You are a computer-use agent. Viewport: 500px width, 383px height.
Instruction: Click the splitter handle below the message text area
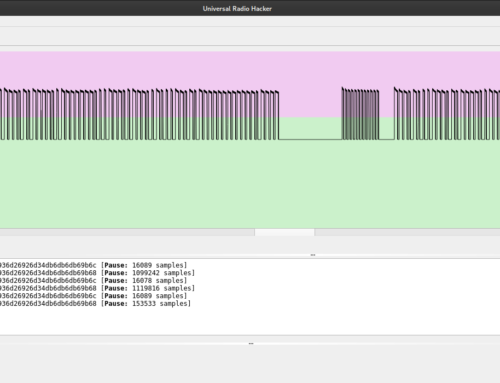coord(251,343)
